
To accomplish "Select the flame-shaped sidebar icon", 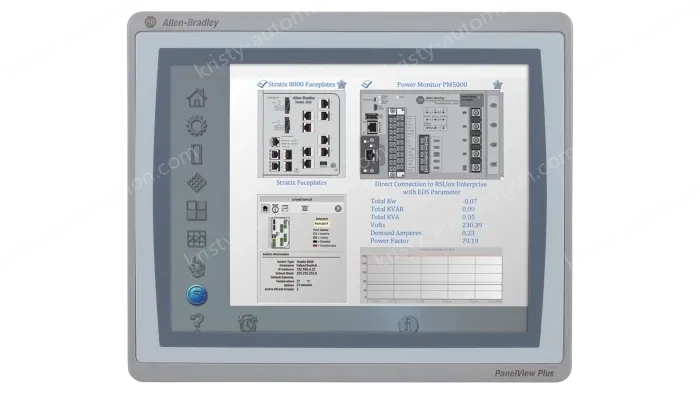I will (196, 267).
